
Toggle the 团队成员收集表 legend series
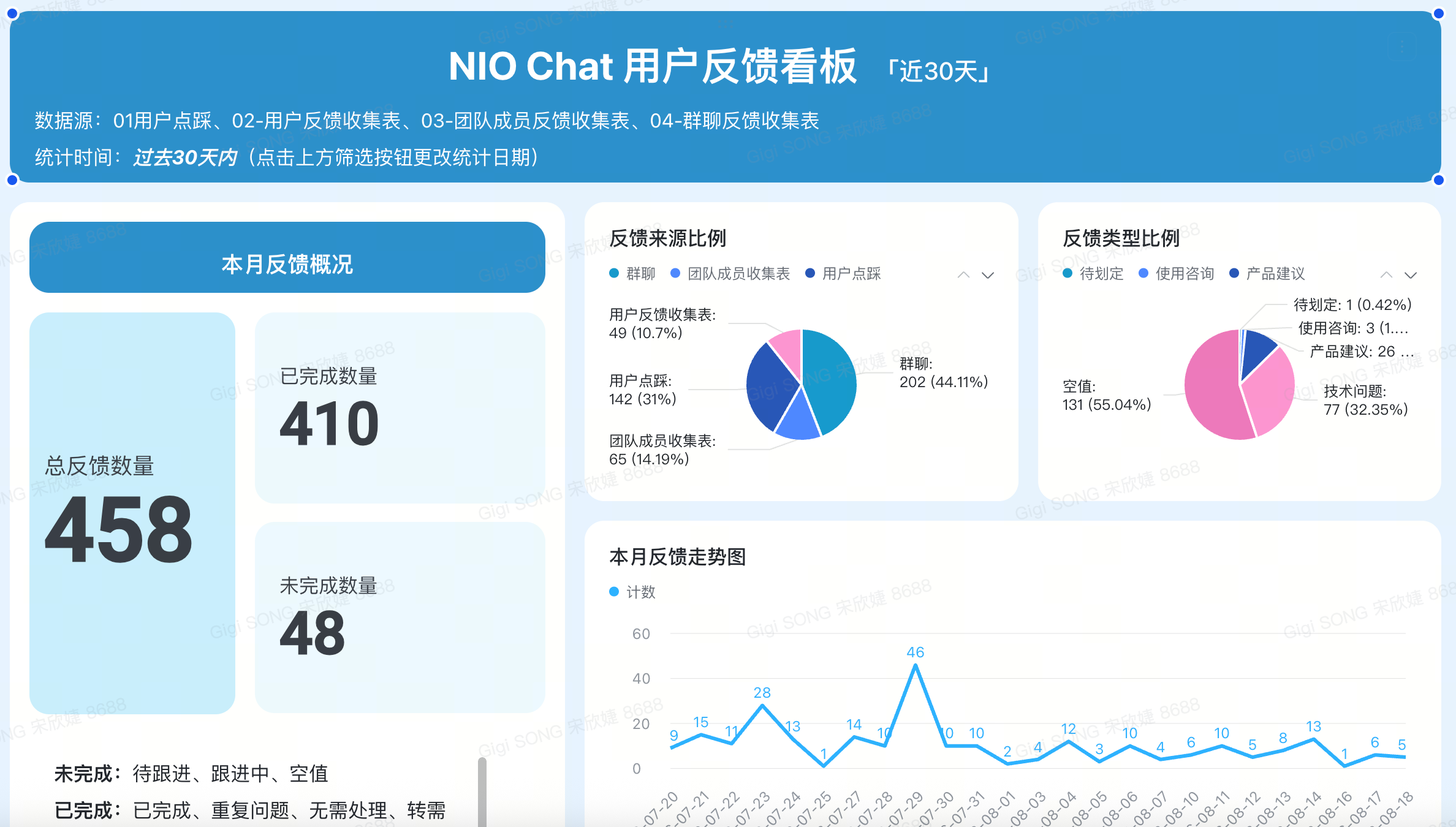click(x=730, y=274)
